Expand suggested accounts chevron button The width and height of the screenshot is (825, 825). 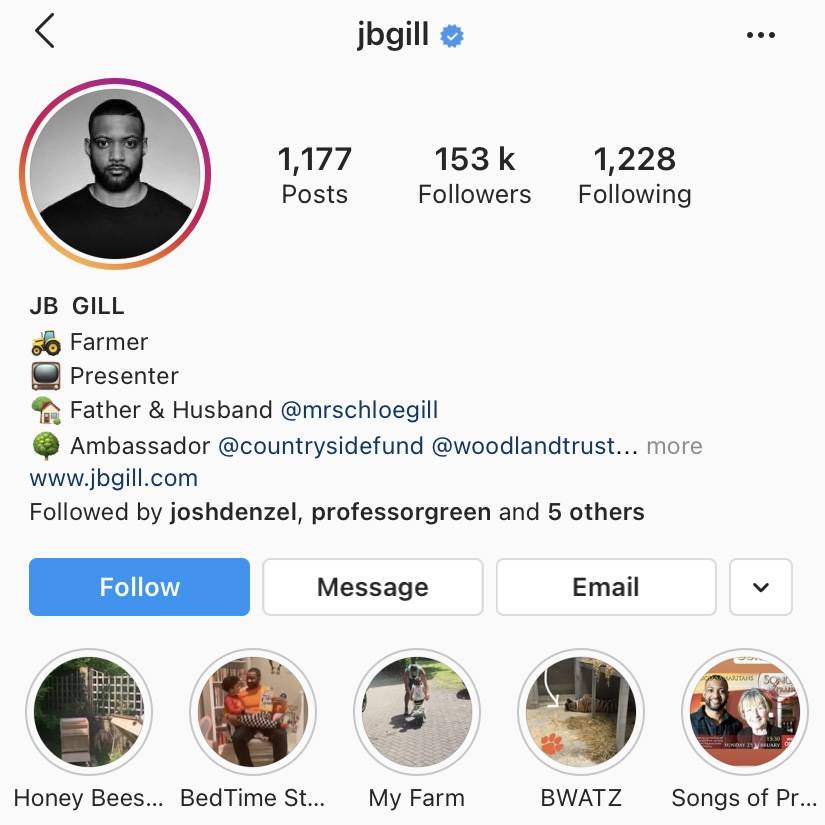[761, 587]
